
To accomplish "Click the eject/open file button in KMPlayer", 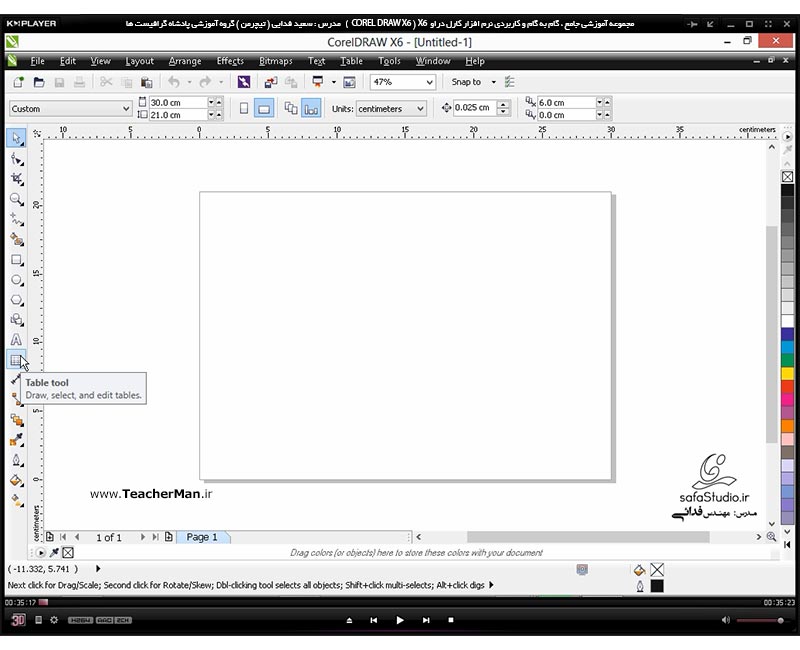I will click(349, 620).
